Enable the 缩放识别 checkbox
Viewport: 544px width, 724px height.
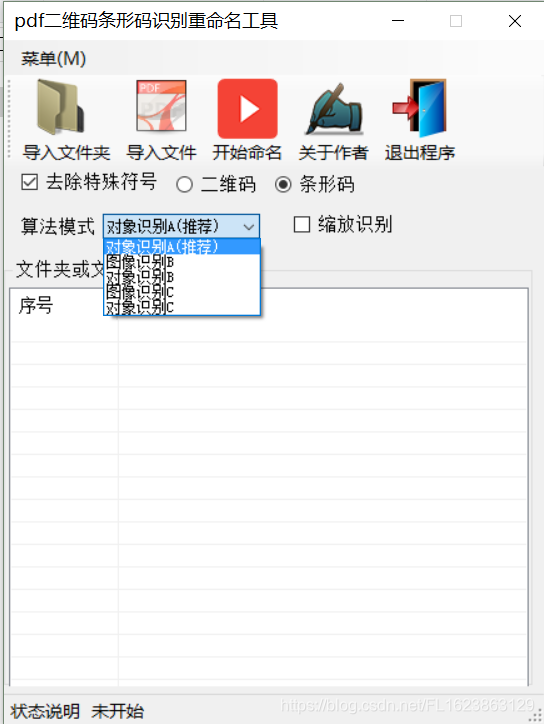click(x=302, y=225)
